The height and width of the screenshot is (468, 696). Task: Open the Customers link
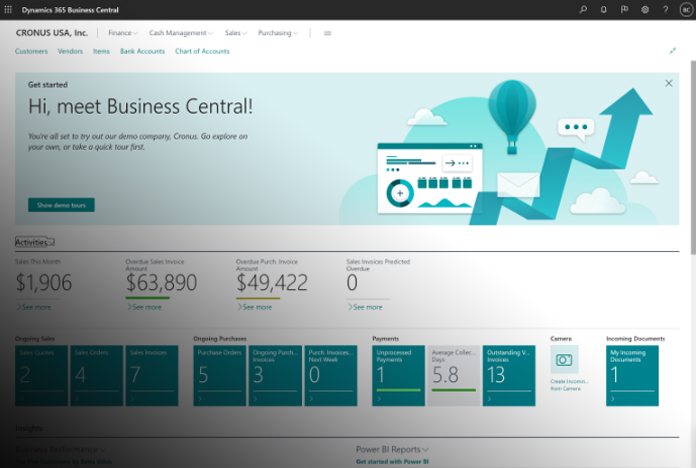click(31, 51)
